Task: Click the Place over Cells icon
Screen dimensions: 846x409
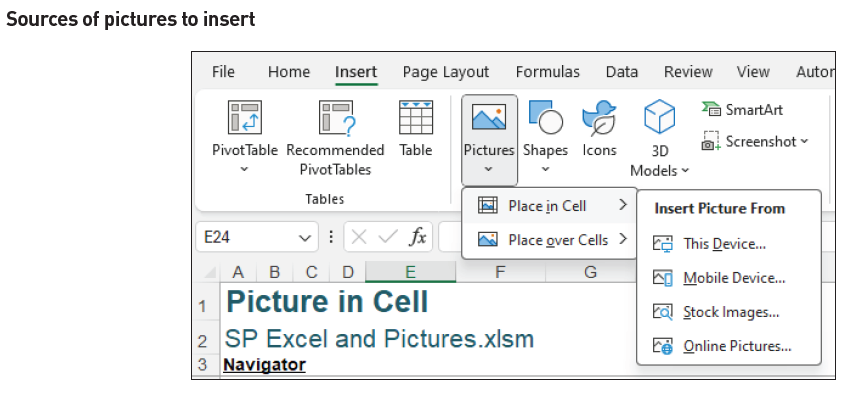Action: coord(488,239)
